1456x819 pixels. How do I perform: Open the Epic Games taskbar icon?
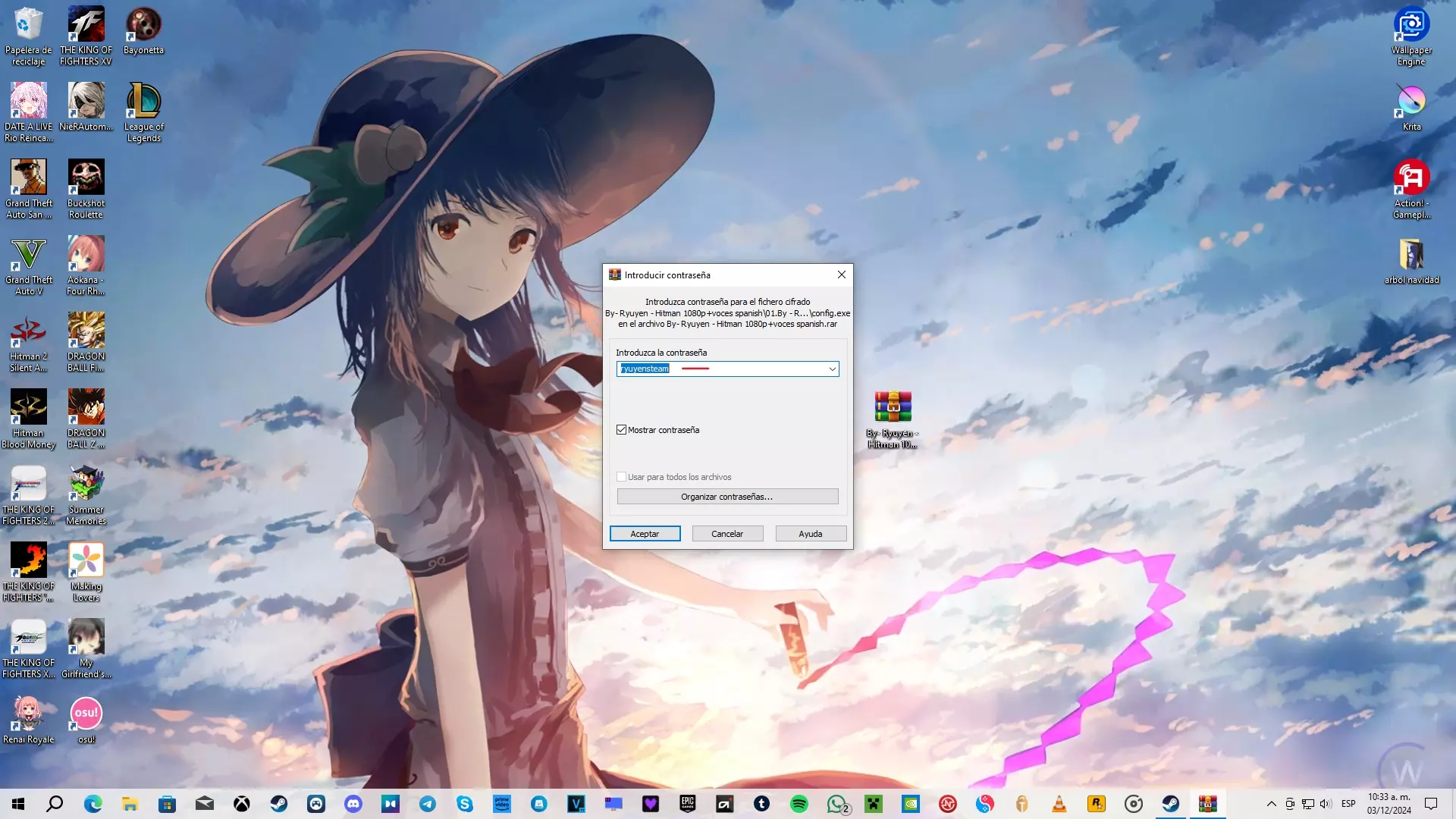[687, 804]
